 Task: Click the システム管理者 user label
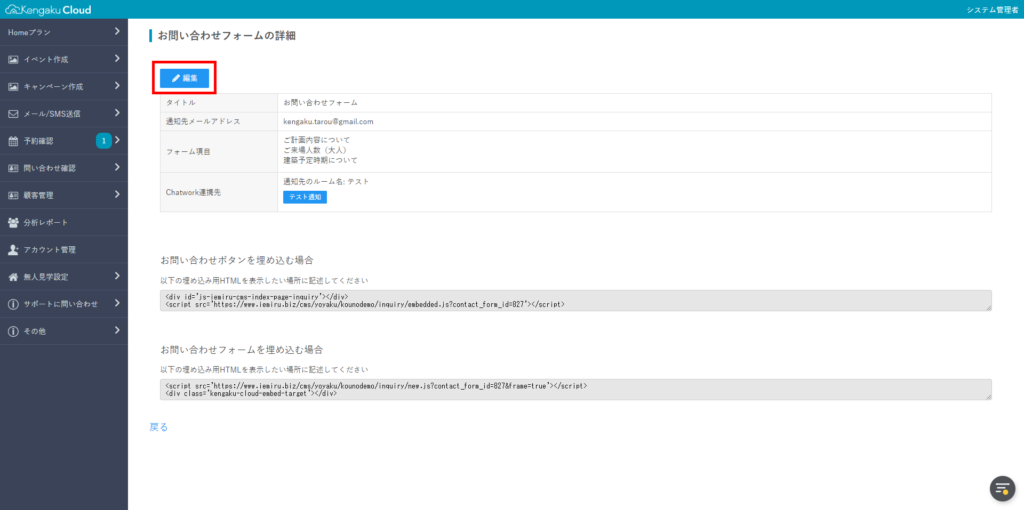(992, 10)
